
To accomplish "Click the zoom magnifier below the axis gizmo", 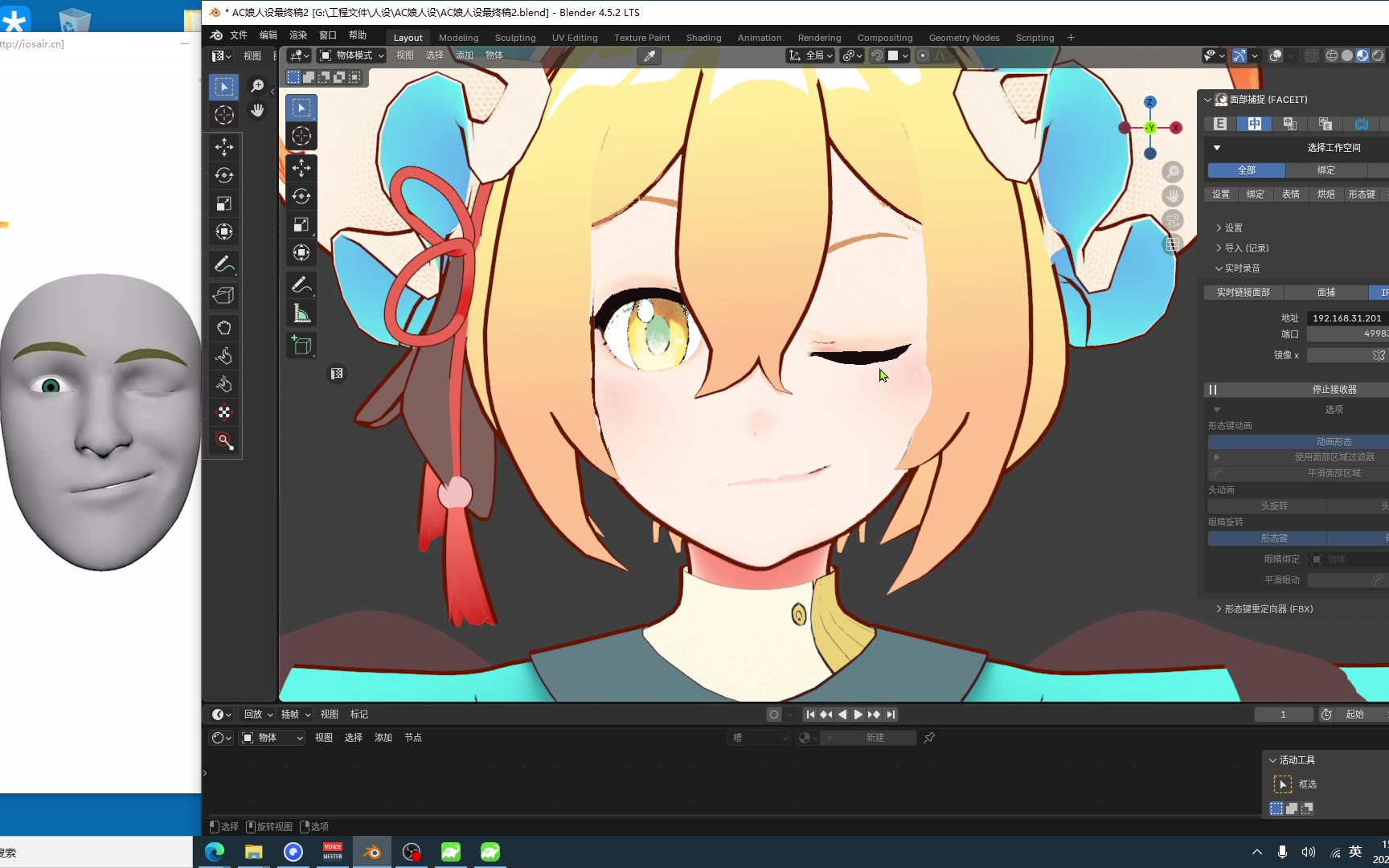I will click(x=1173, y=171).
